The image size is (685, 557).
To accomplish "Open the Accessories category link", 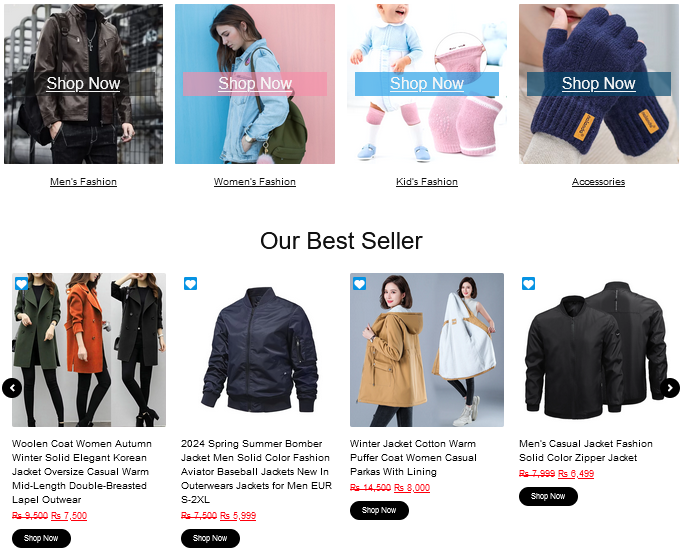I will (599, 182).
